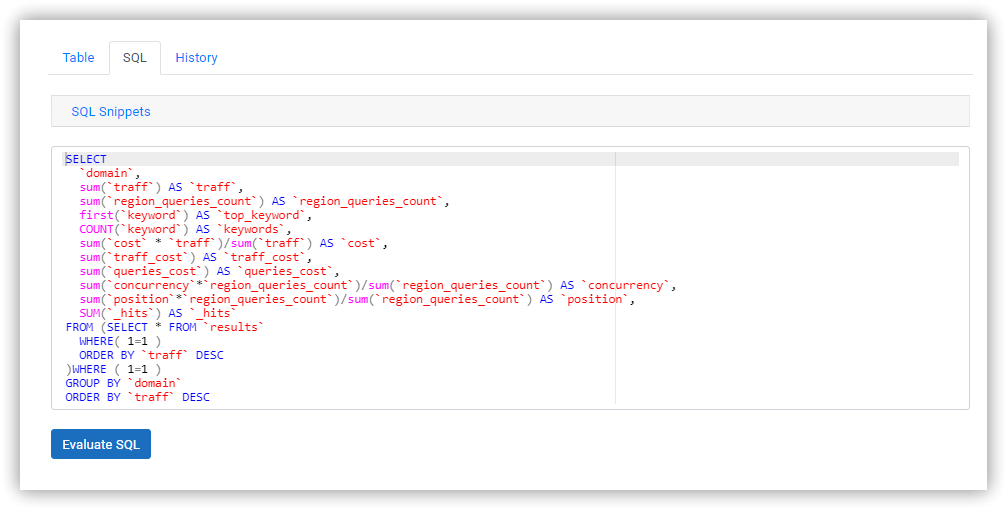
Task: Click the COUNT(`keyword`) AS `keywords` line
Action: 186,229
